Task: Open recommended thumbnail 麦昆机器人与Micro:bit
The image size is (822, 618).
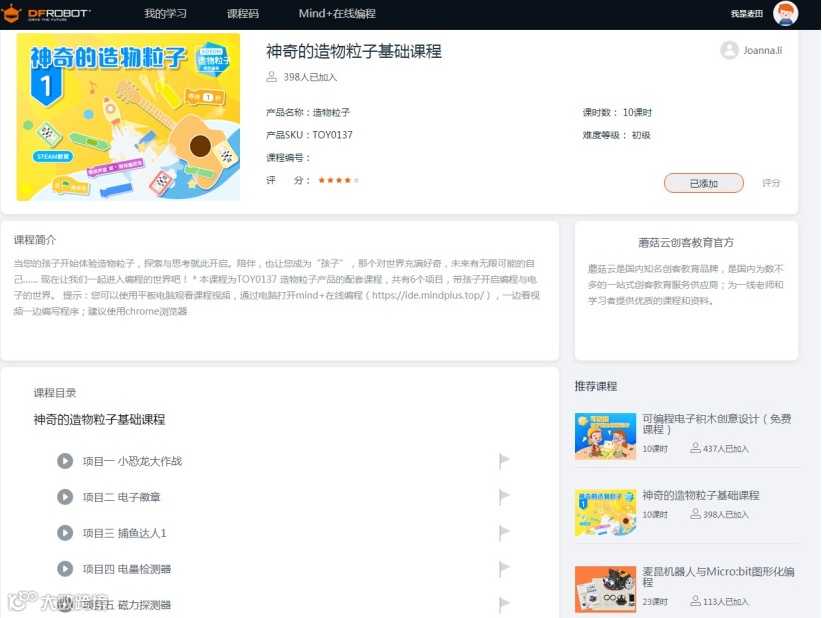Action: 605,589
